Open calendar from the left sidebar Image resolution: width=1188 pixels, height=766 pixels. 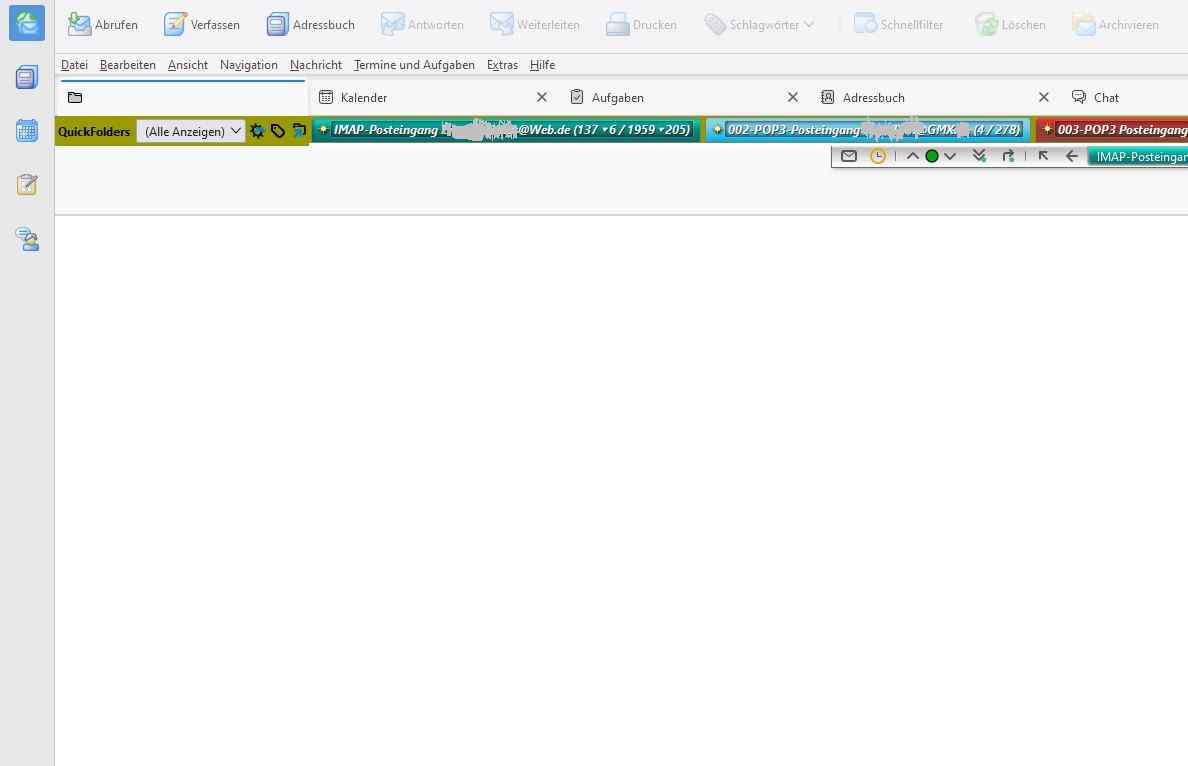[27, 130]
